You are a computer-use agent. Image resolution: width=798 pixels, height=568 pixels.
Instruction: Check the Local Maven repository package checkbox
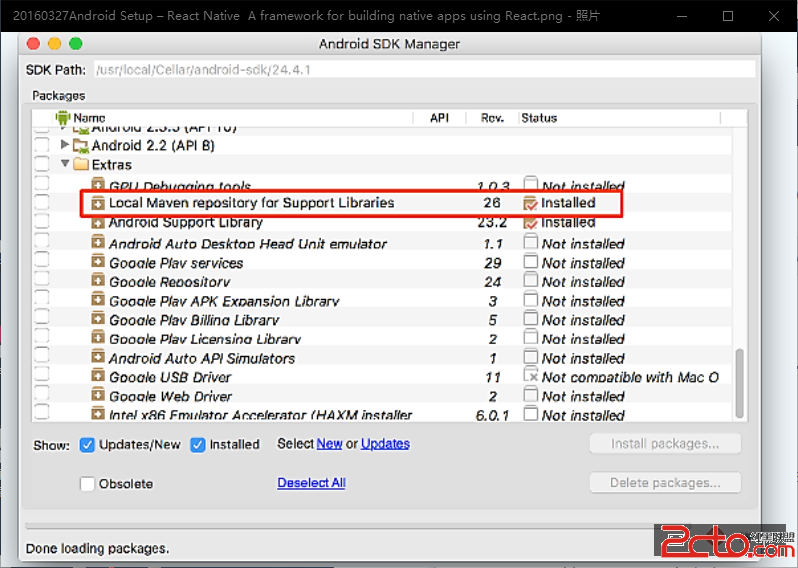[x=42, y=202]
